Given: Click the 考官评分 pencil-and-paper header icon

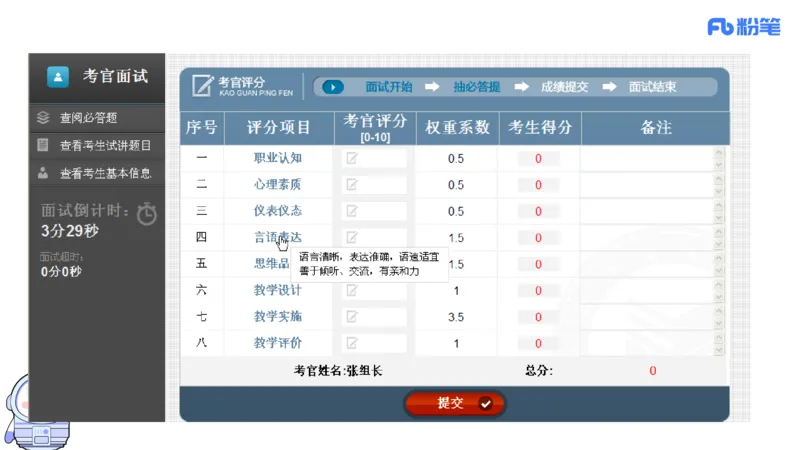Looking at the screenshot, I should (x=203, y=86).
